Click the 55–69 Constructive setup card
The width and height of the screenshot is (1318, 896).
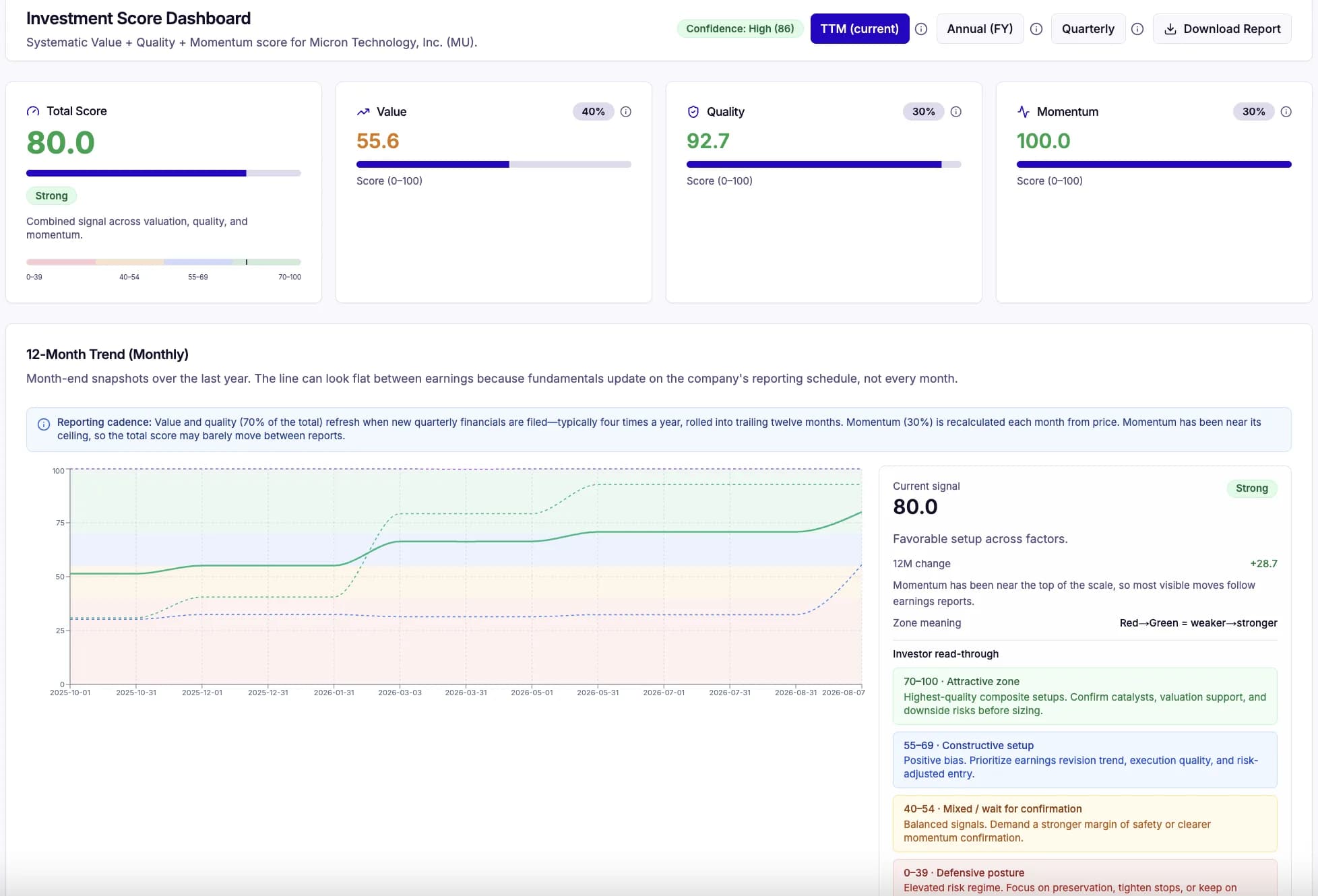pyautogui.click(x=1085, y=760)
